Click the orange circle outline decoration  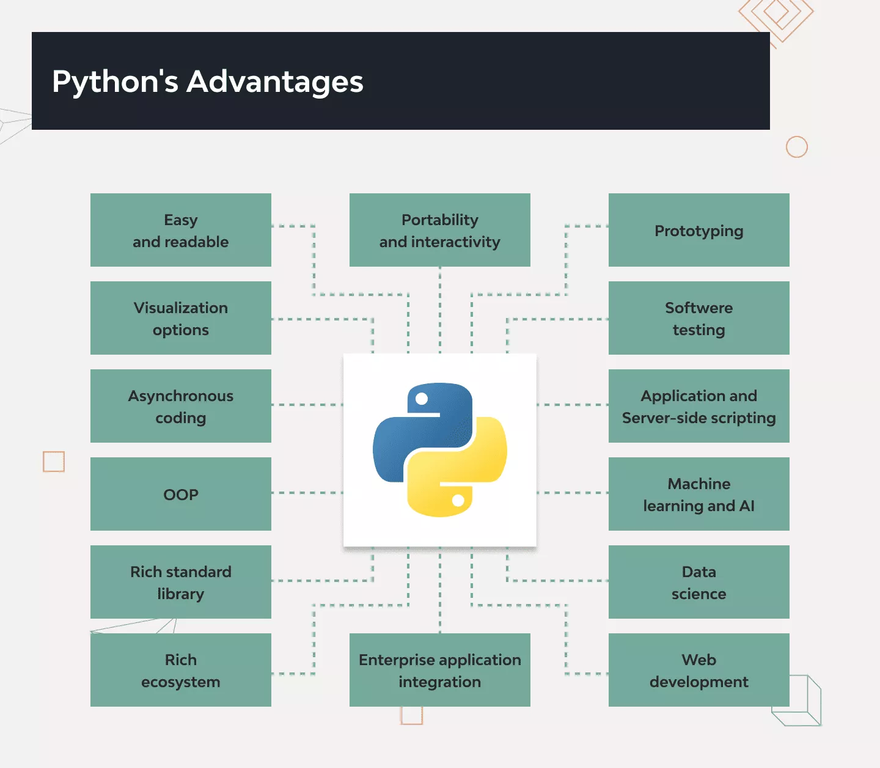click(797, 147)
